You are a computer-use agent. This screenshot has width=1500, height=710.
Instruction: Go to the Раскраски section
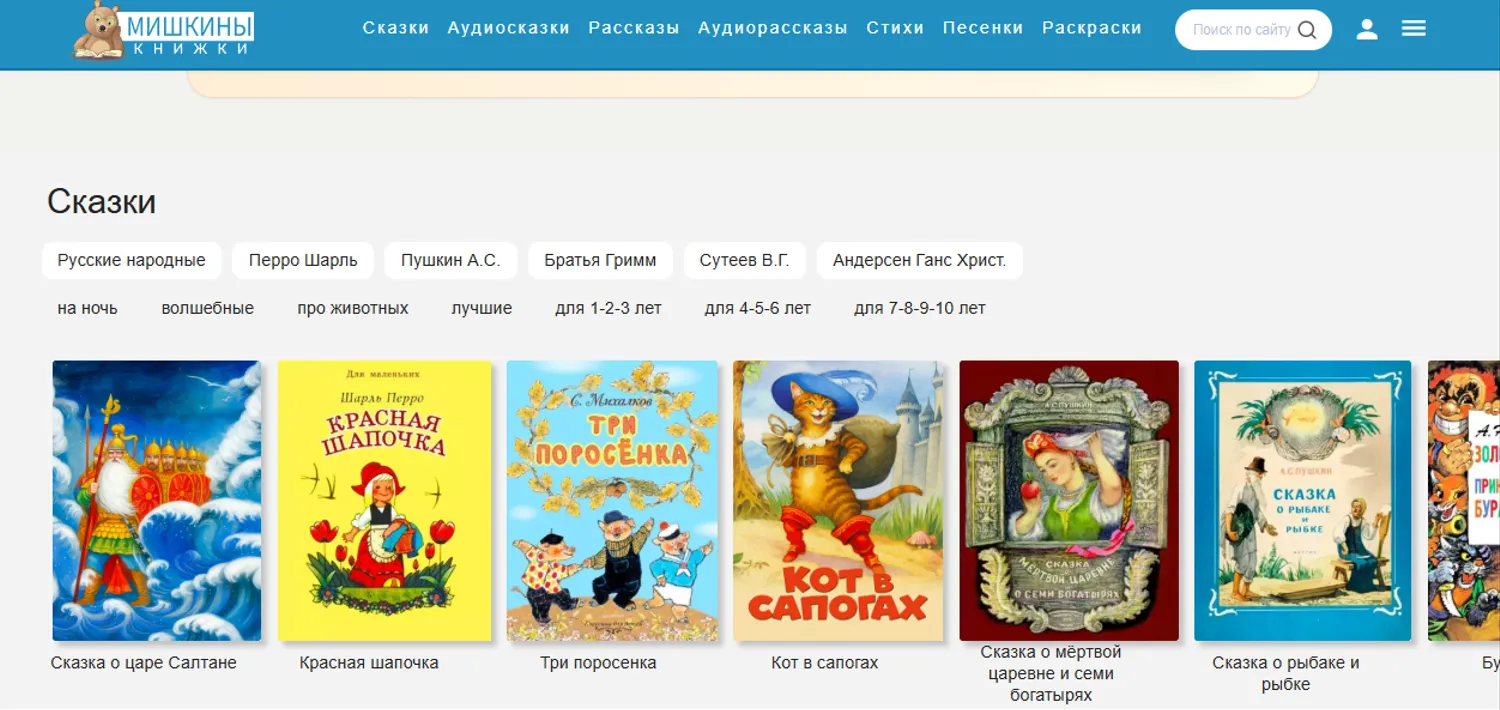pyautogui.click(x=1092, y=28)
